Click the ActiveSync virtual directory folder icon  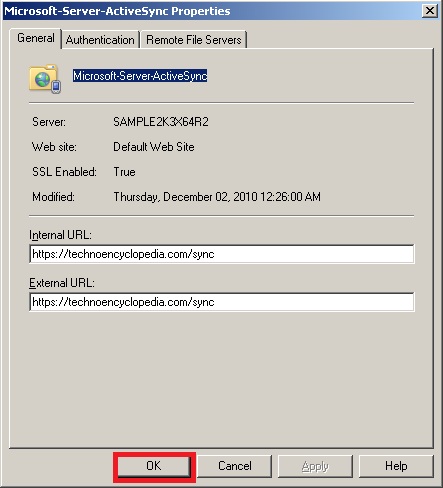(x=45, y=79)
